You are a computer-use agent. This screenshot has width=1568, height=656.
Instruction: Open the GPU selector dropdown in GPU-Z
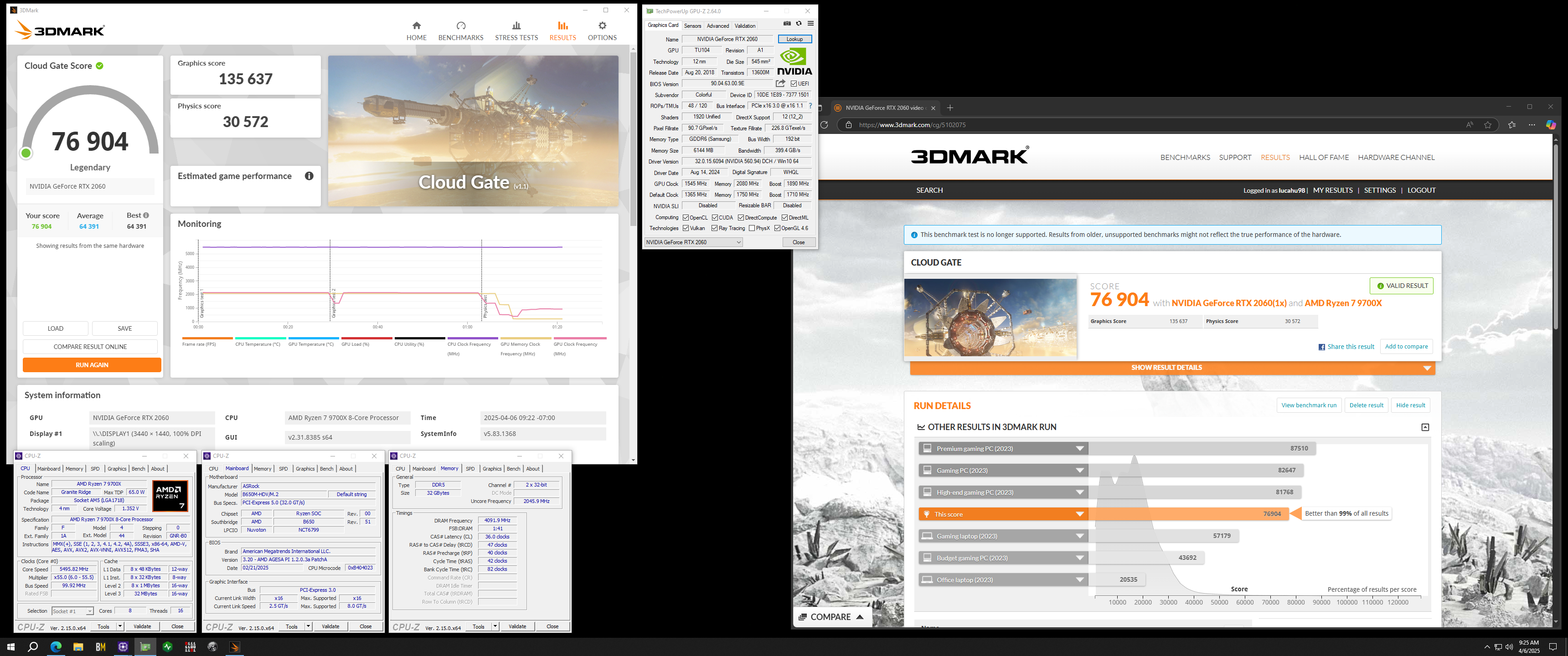(693, 242)
